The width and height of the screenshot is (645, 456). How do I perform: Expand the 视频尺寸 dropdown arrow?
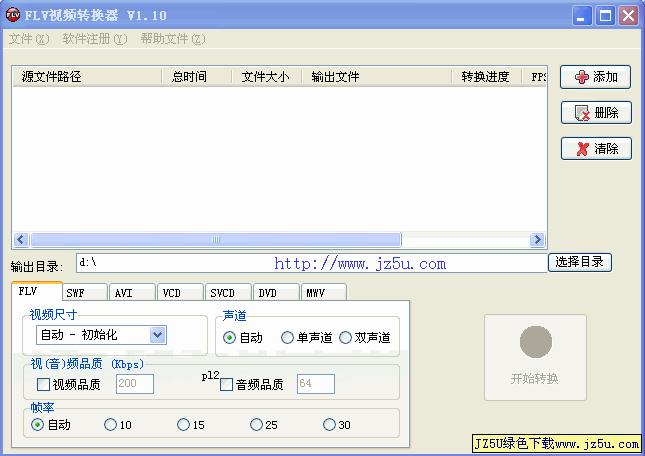tap(158, 335)
